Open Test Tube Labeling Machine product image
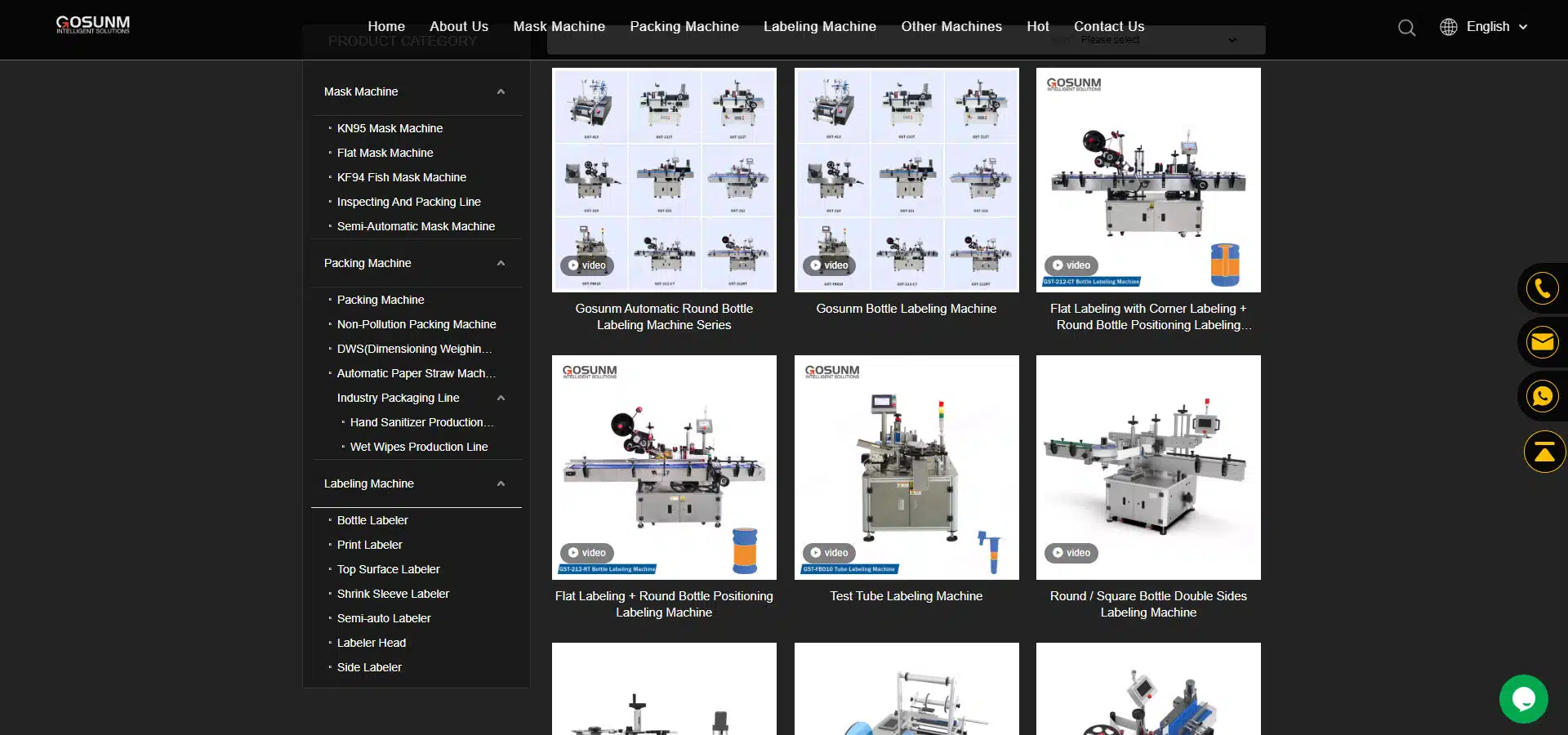The image size is (1568, 735). [906, 467]
